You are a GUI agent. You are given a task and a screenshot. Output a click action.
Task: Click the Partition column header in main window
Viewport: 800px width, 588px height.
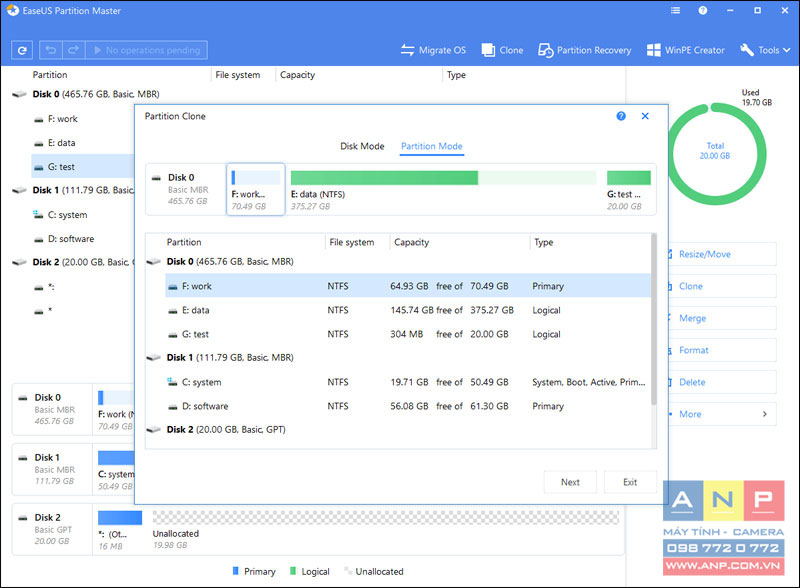click(x=50, y=75)
